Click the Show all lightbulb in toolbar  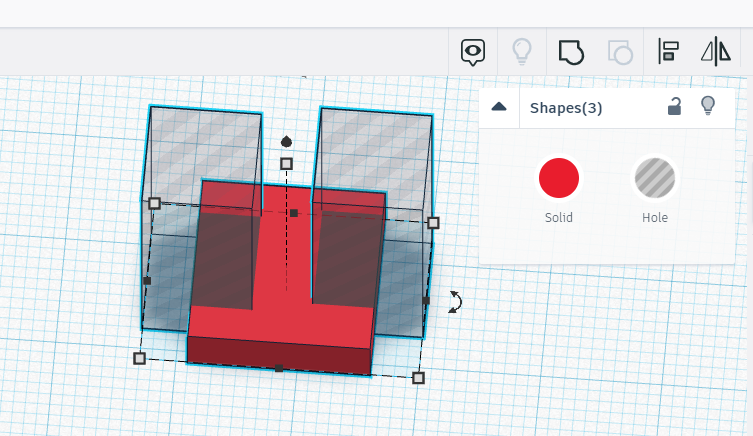pos(522,52)
